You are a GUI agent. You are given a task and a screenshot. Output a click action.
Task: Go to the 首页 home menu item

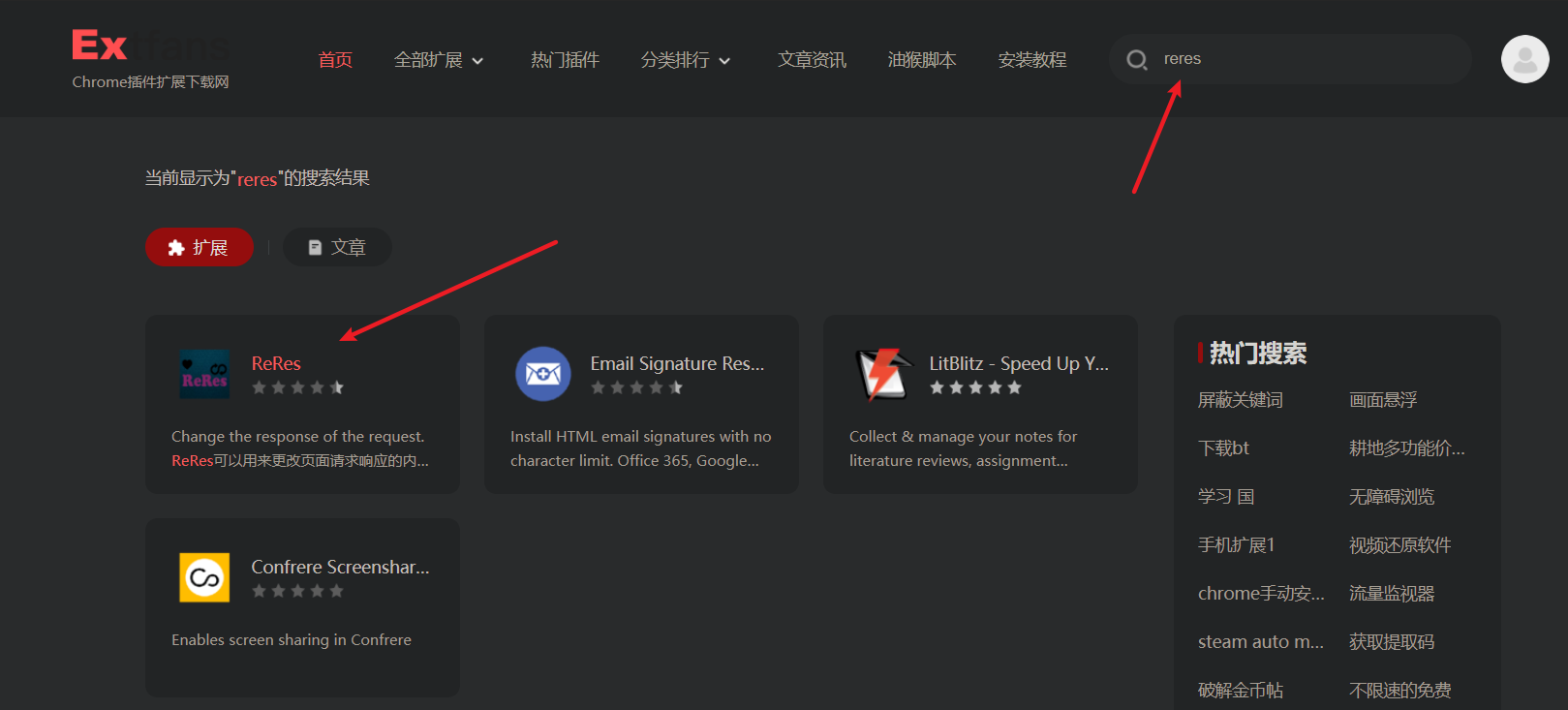[335, 60]
